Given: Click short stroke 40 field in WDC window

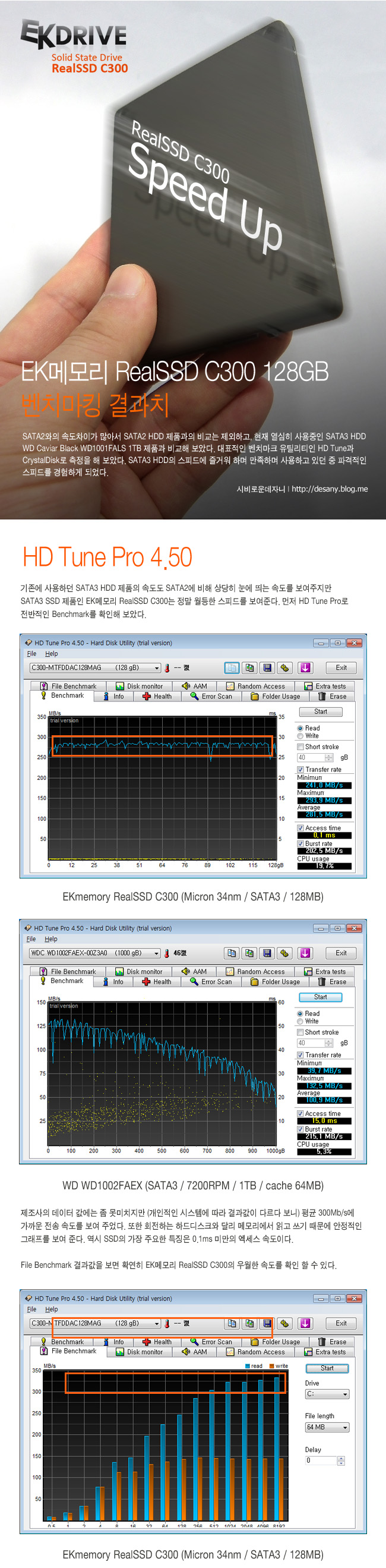Looking at the screenshot, I should click(311, 1043).
